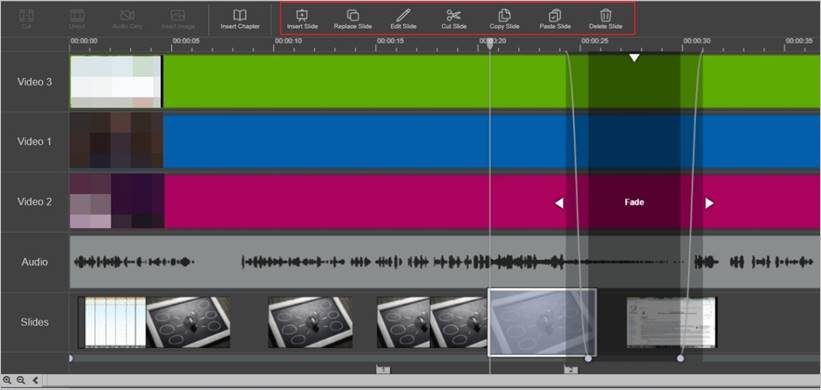This screenshot has height=390, width=821.
Task: Click the right arrow beside Fade label
Action: pyautogui.click(x=709, y=203)
